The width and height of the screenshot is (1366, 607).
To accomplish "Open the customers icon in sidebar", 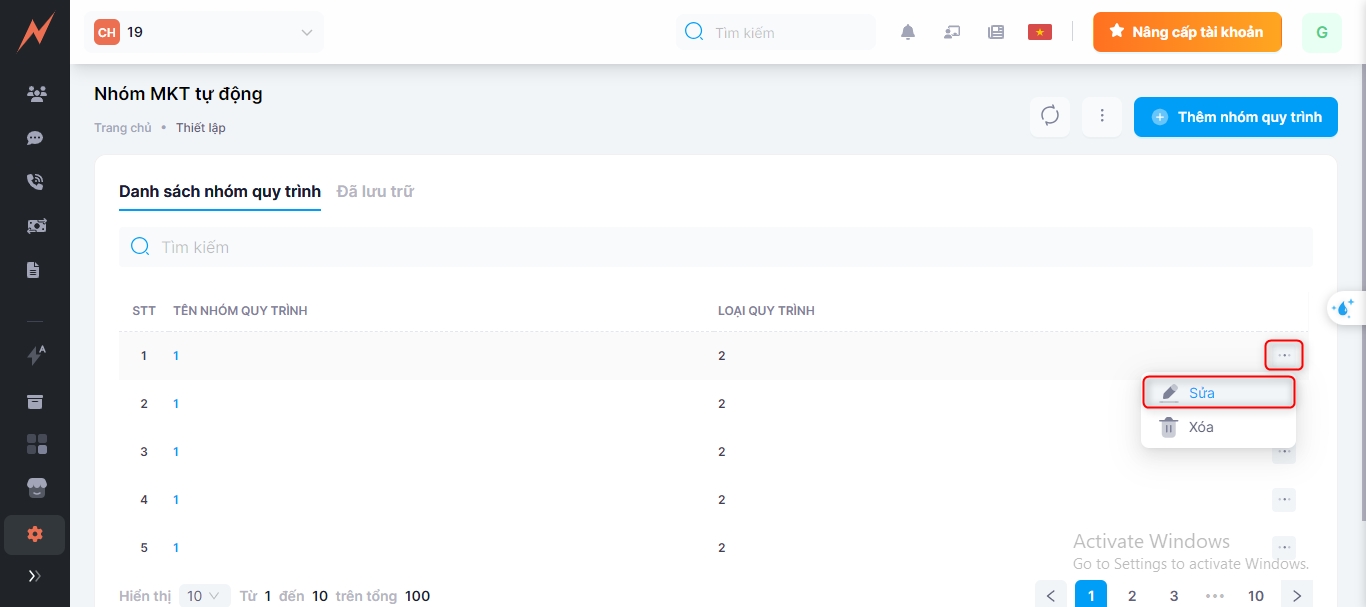I will coord(36,94).
